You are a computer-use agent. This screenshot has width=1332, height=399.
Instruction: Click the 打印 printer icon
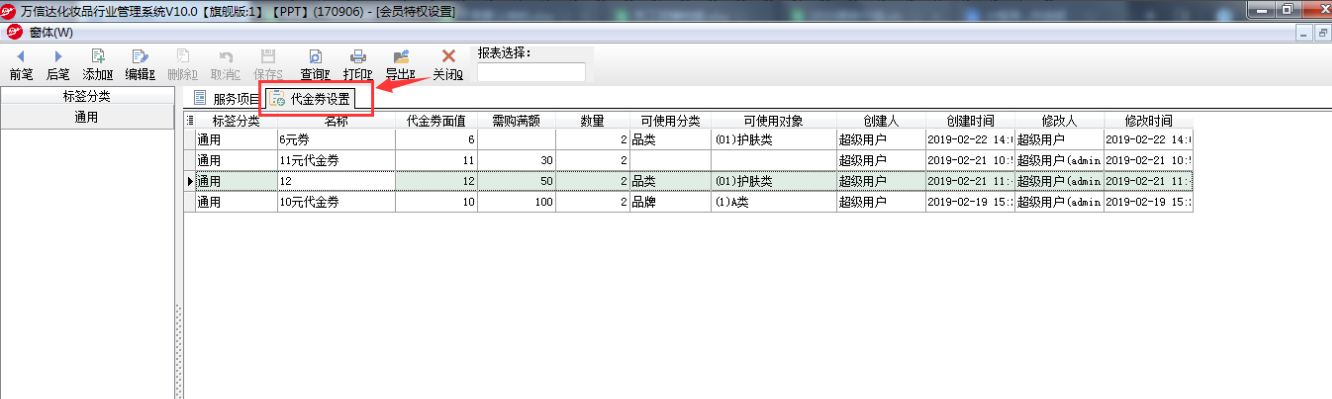pyautogui.click(x=357, y=57)
